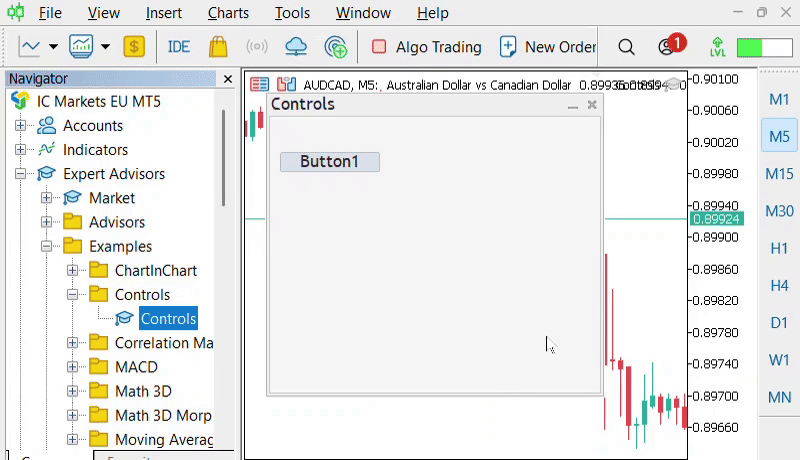This screenshot has width=800, height=460.
Task: Select the Indicators wave icon
Action: coord(46,149)
